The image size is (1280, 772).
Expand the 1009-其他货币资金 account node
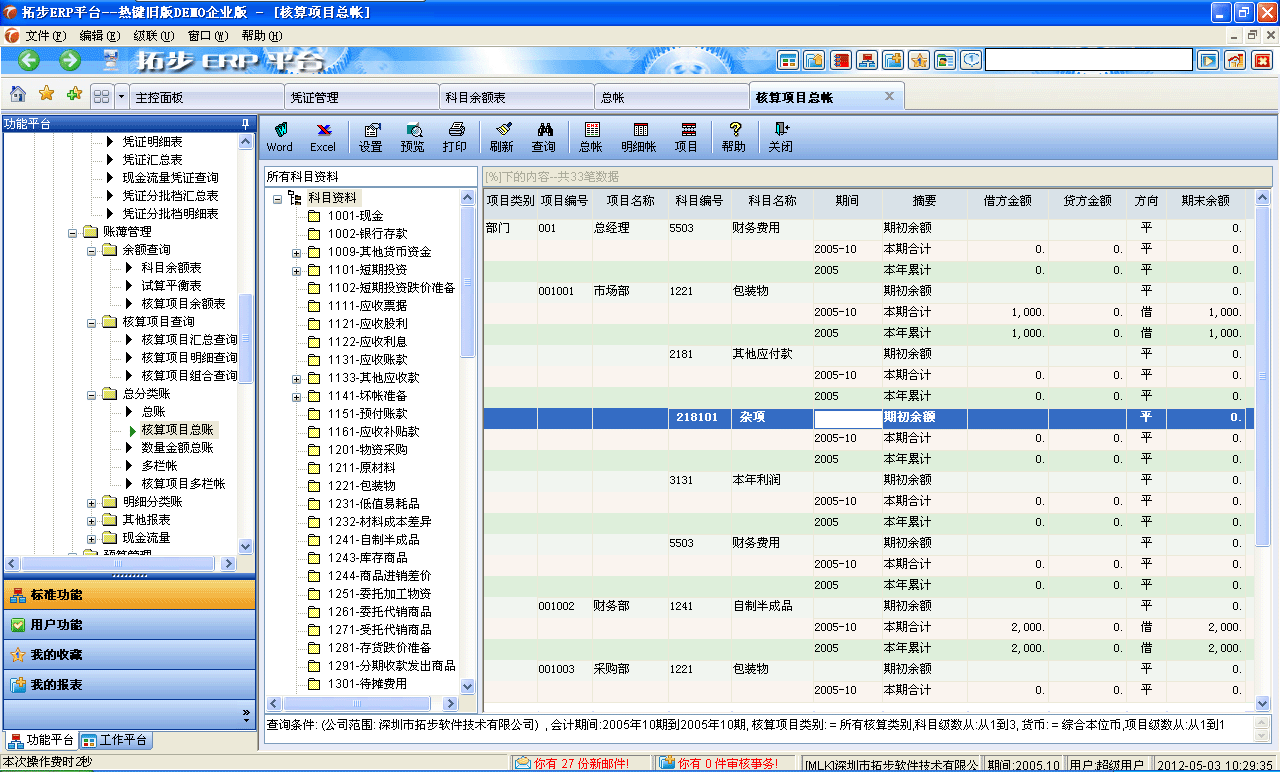pos(295,253)
